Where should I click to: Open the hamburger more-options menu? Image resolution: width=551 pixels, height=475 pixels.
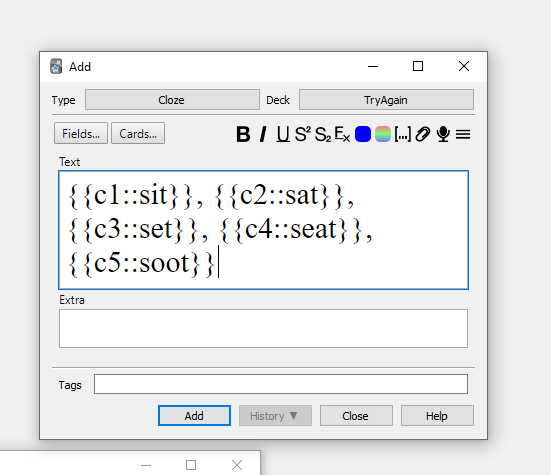pyautogui.click(x=463, y=134)
